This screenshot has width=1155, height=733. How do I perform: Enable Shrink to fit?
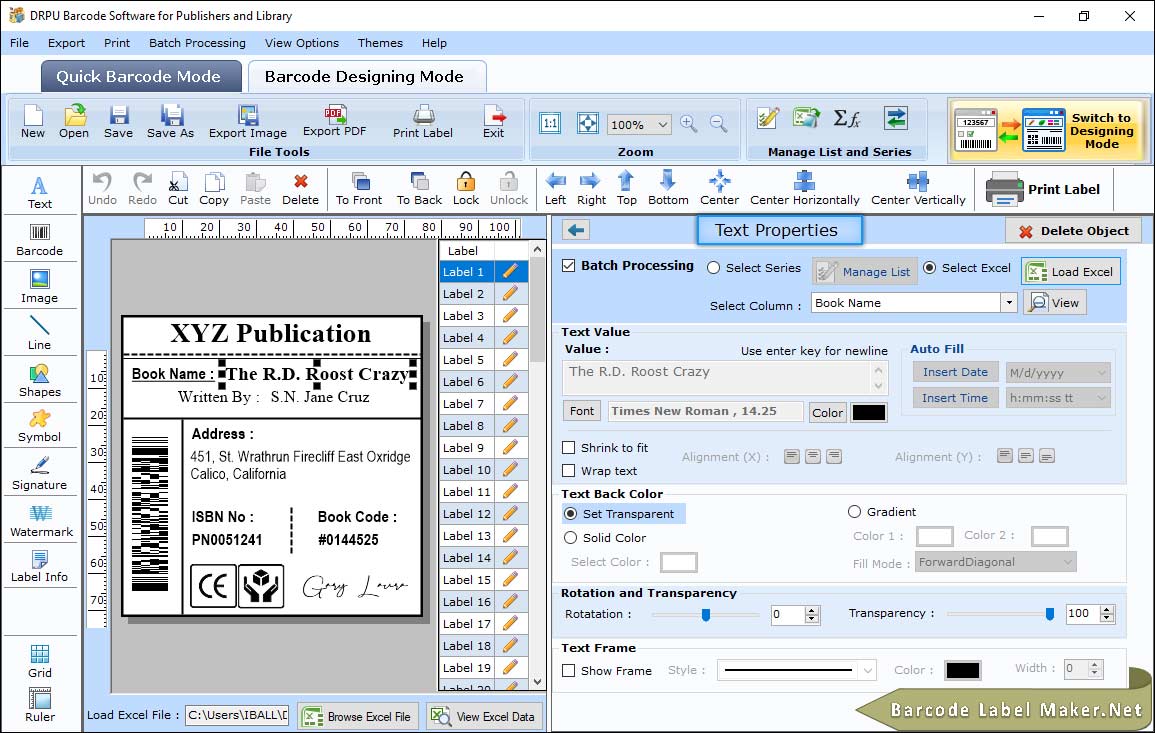tap(569, 448)
